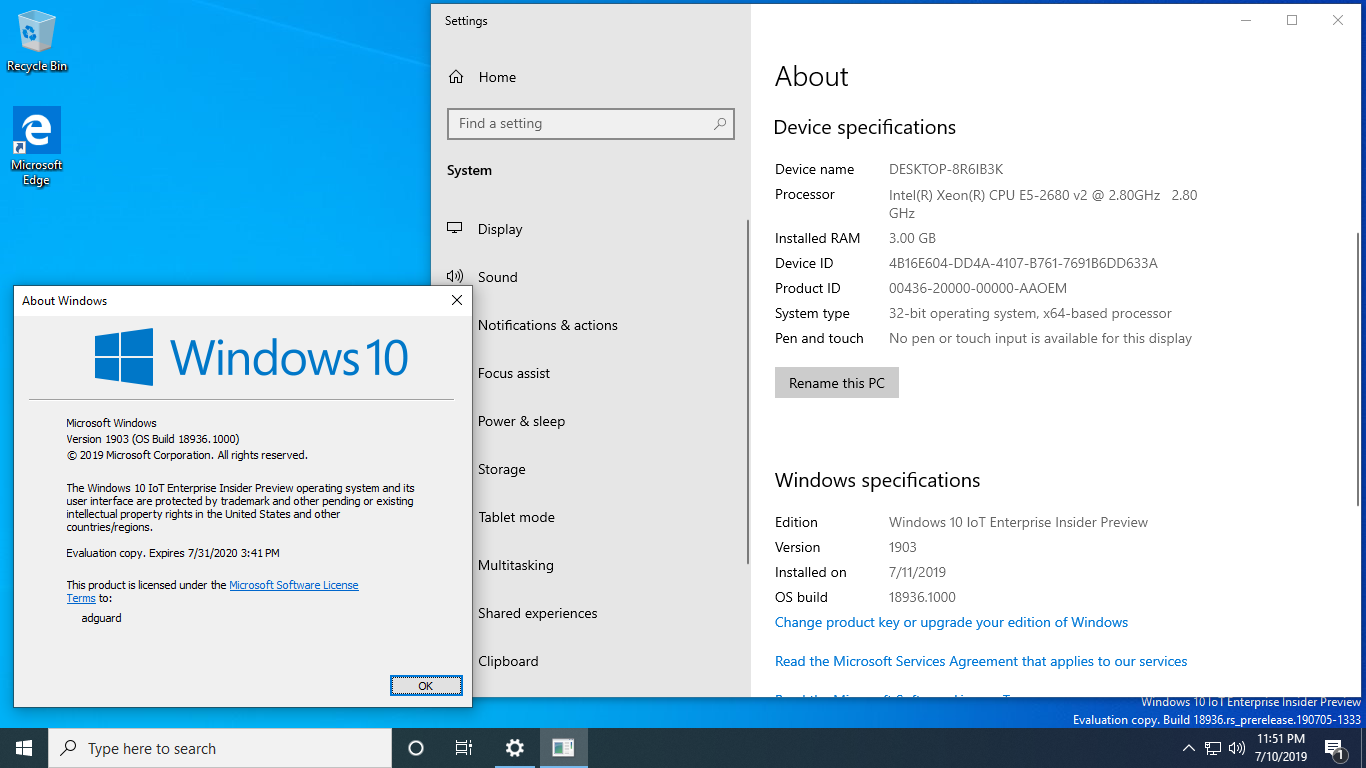Open the Action Center notification icon
The height and width of the screenshot is (768, 1366).
pyautogui.click(x=1335, y=748)
